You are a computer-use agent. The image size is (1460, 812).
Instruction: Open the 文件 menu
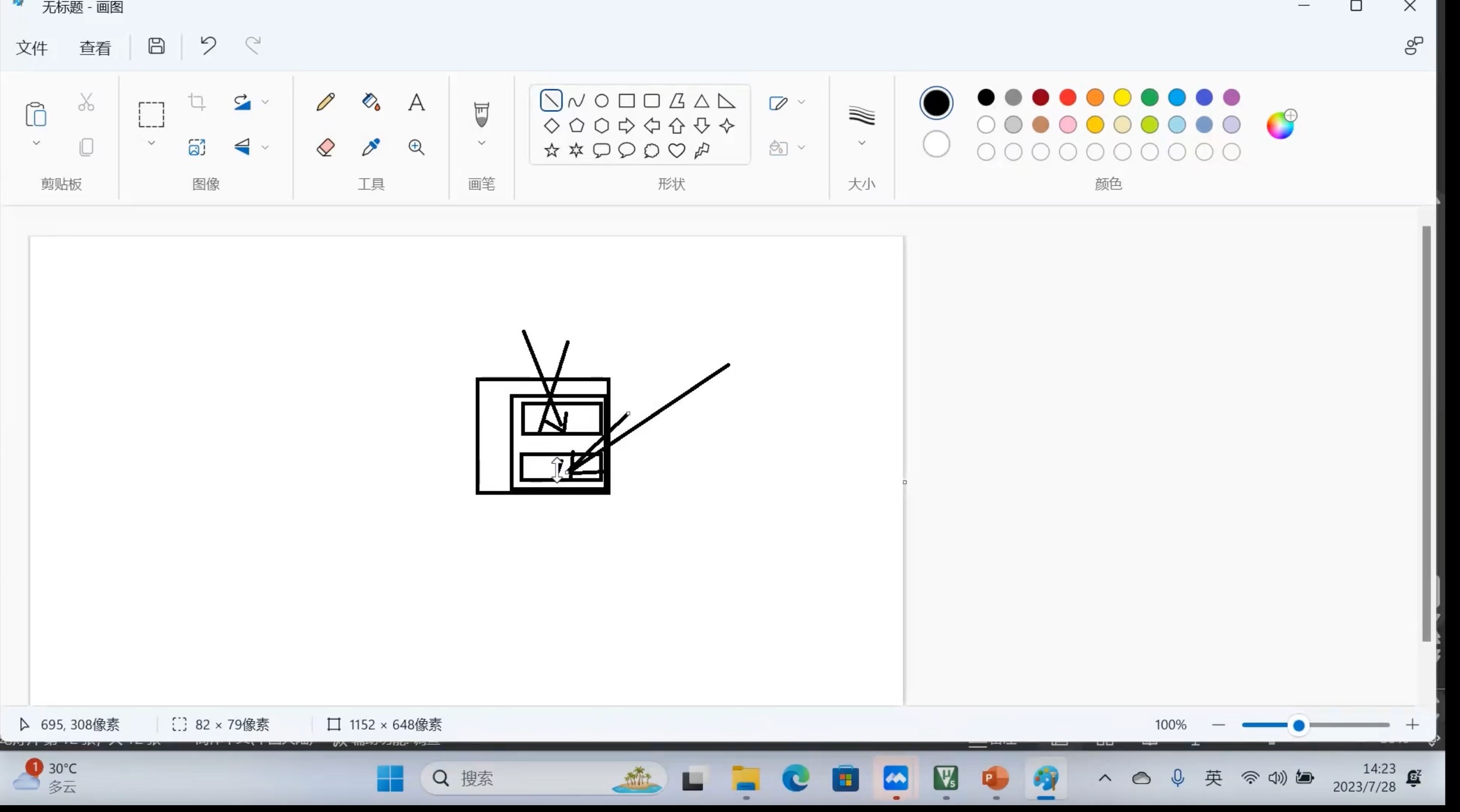[x=31, y=48]
